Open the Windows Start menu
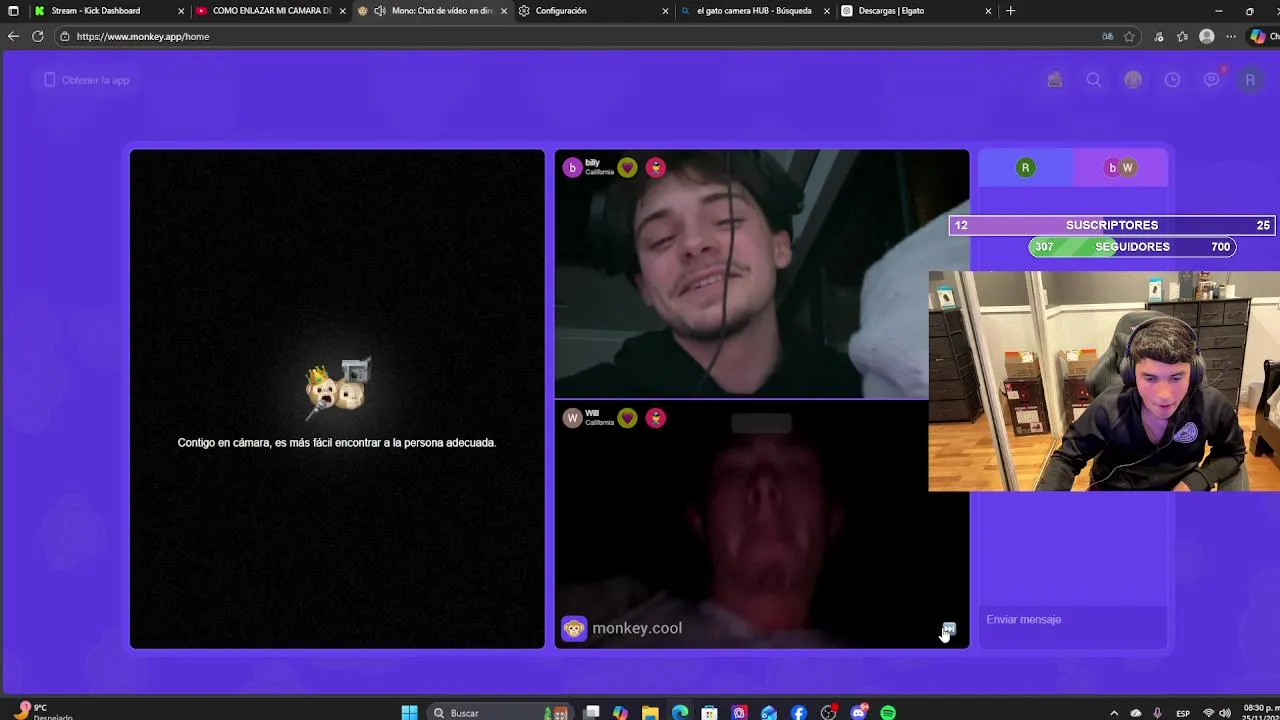 tap(409, 712)
